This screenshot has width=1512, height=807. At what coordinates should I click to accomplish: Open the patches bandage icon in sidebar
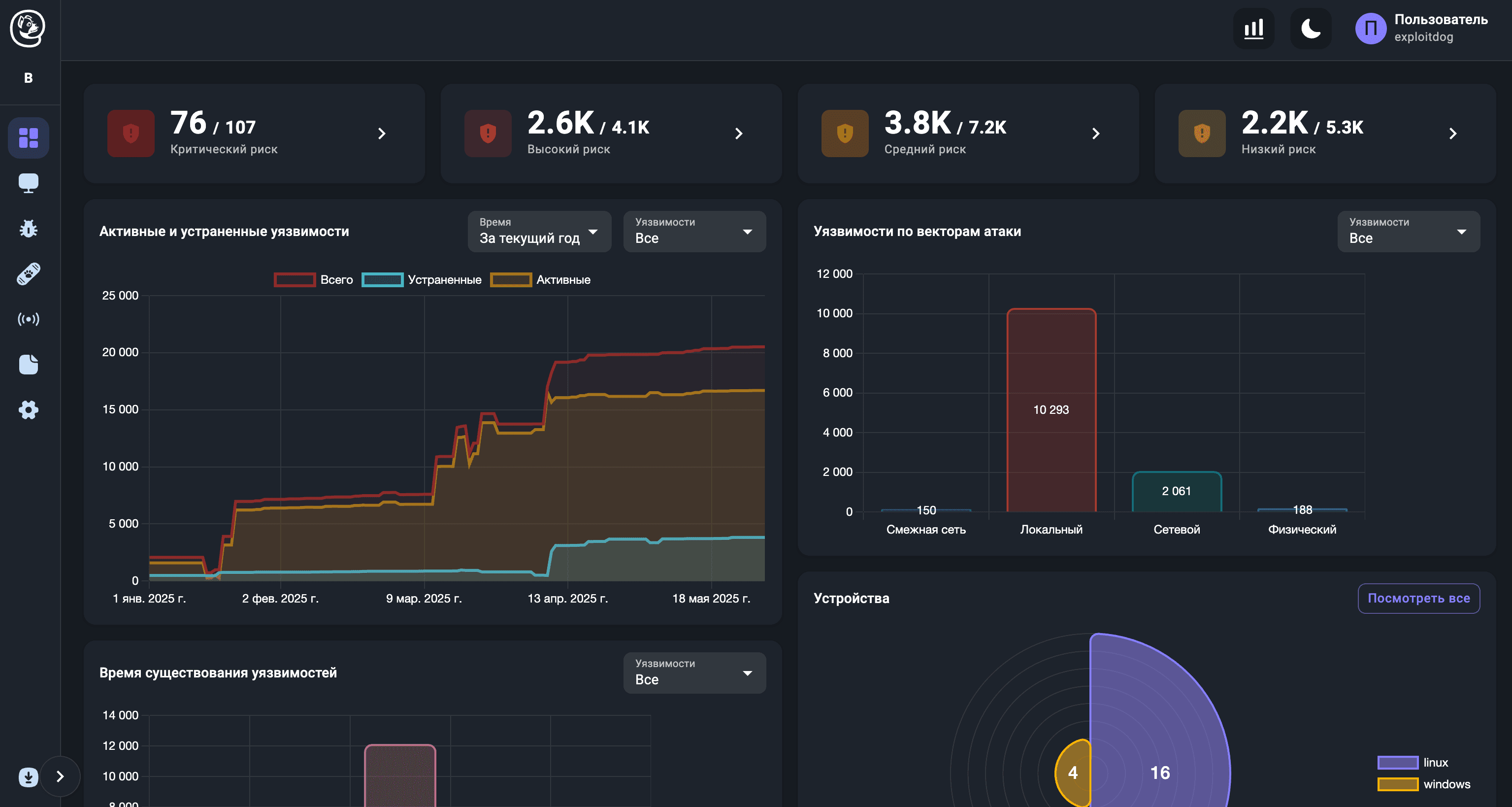point(28,274)
